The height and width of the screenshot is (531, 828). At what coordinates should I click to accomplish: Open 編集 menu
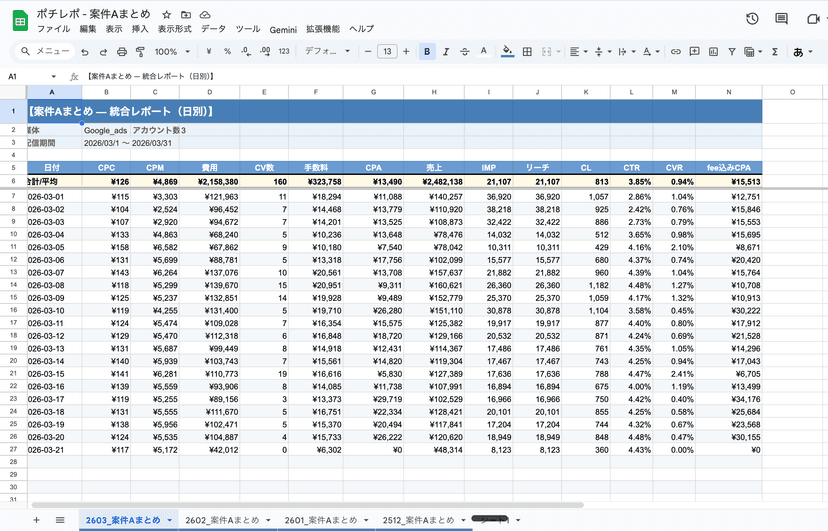88,29
